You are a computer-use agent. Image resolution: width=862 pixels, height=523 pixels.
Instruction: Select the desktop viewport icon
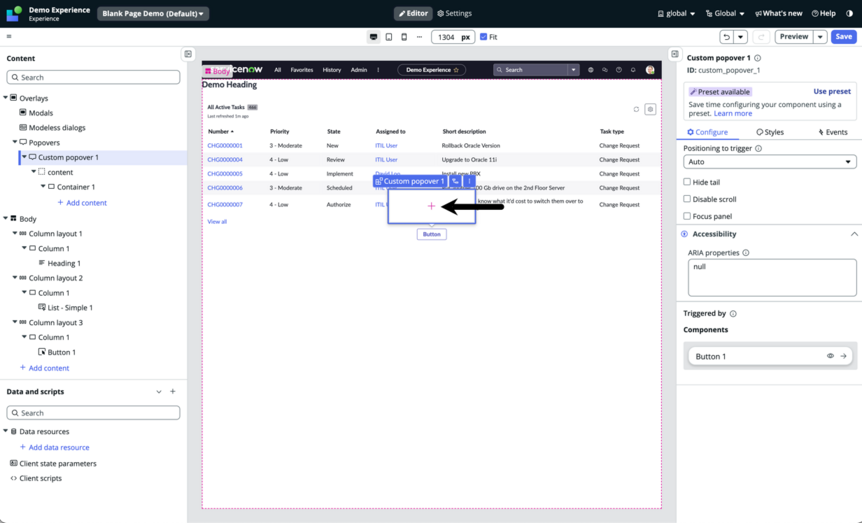374,37
